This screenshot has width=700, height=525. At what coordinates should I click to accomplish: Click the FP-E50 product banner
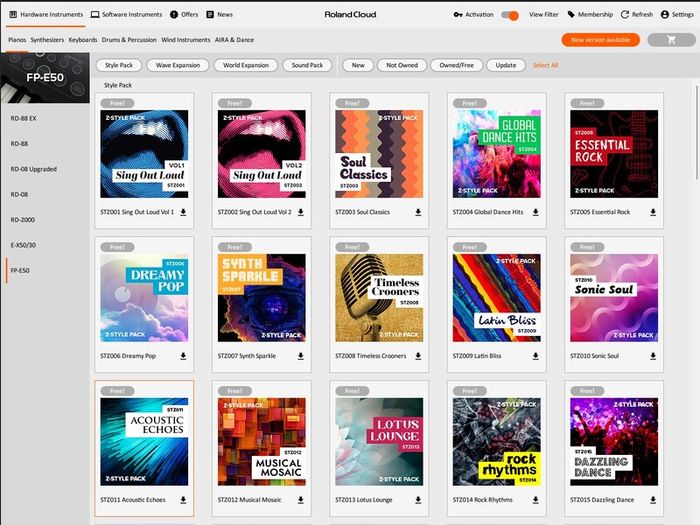(x=45, y=78)
